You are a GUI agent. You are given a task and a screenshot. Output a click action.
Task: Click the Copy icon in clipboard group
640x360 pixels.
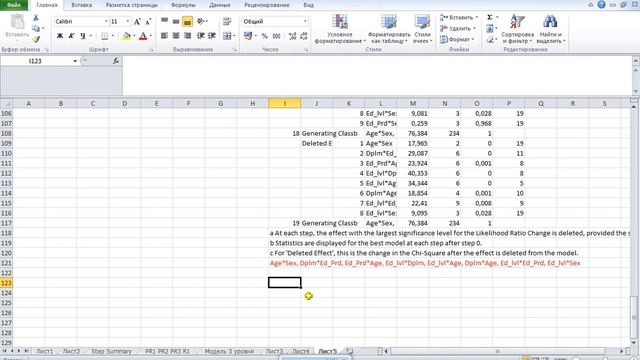tap(36, 28)
